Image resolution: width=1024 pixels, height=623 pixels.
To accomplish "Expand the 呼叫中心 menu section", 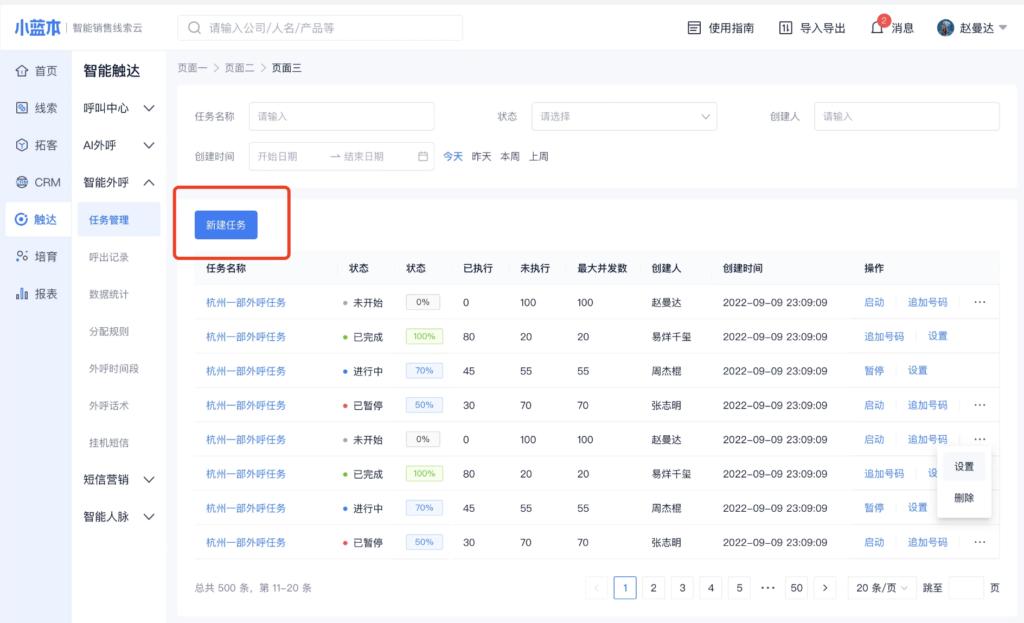I will (x=149, y=108).
